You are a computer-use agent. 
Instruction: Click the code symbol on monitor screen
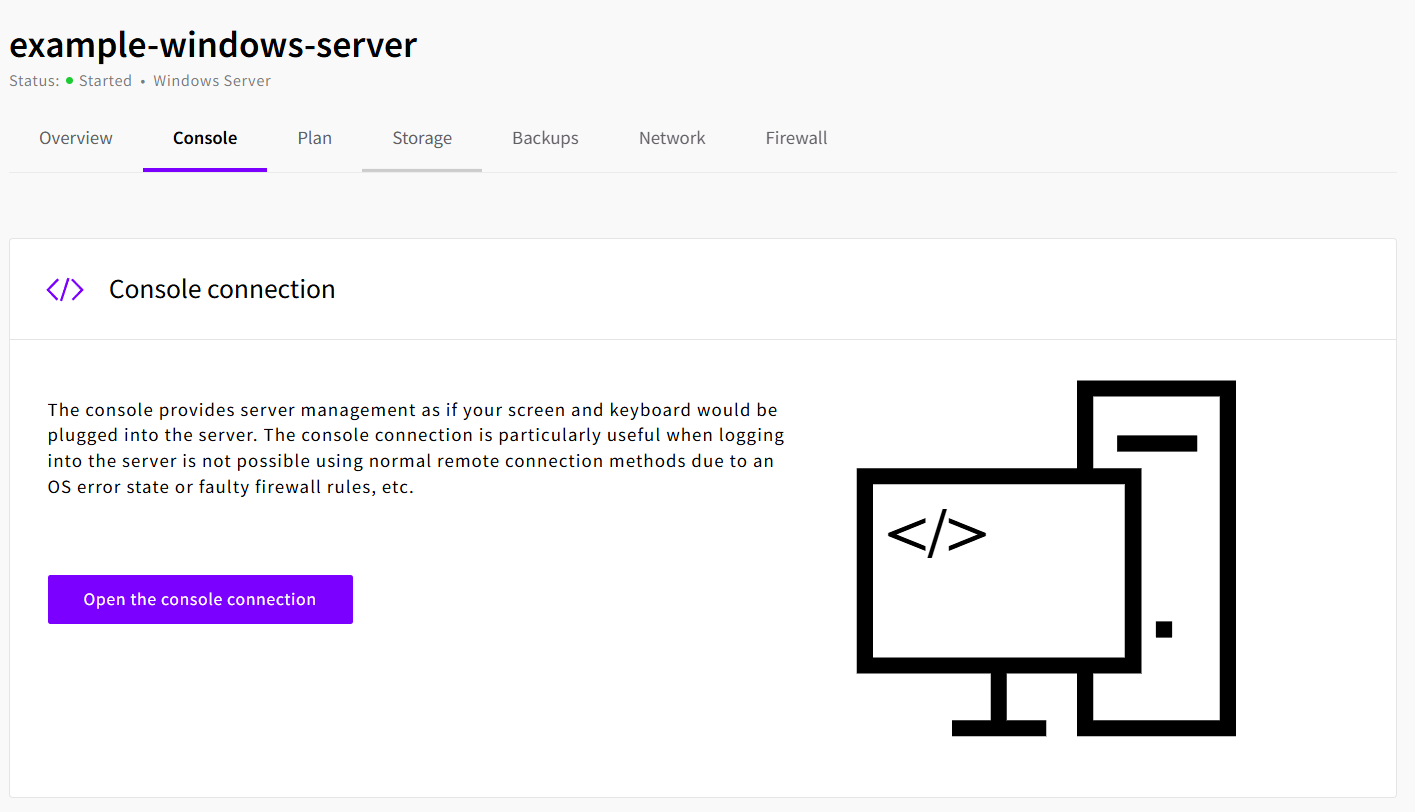tap(936, 535)
